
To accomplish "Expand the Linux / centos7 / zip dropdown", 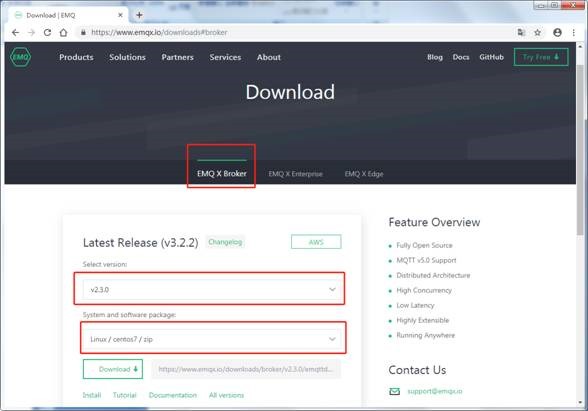I will pyautogui.click(x=212, y=339).
